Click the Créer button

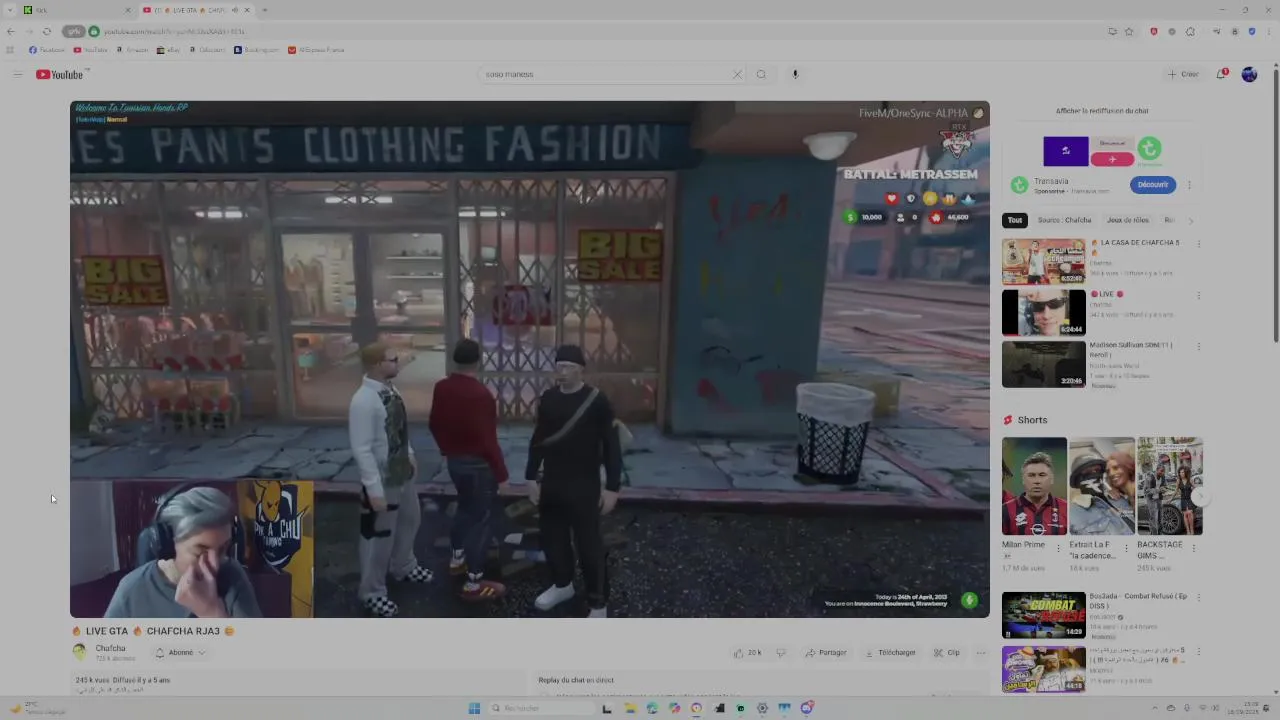(x=1183, y=74)
